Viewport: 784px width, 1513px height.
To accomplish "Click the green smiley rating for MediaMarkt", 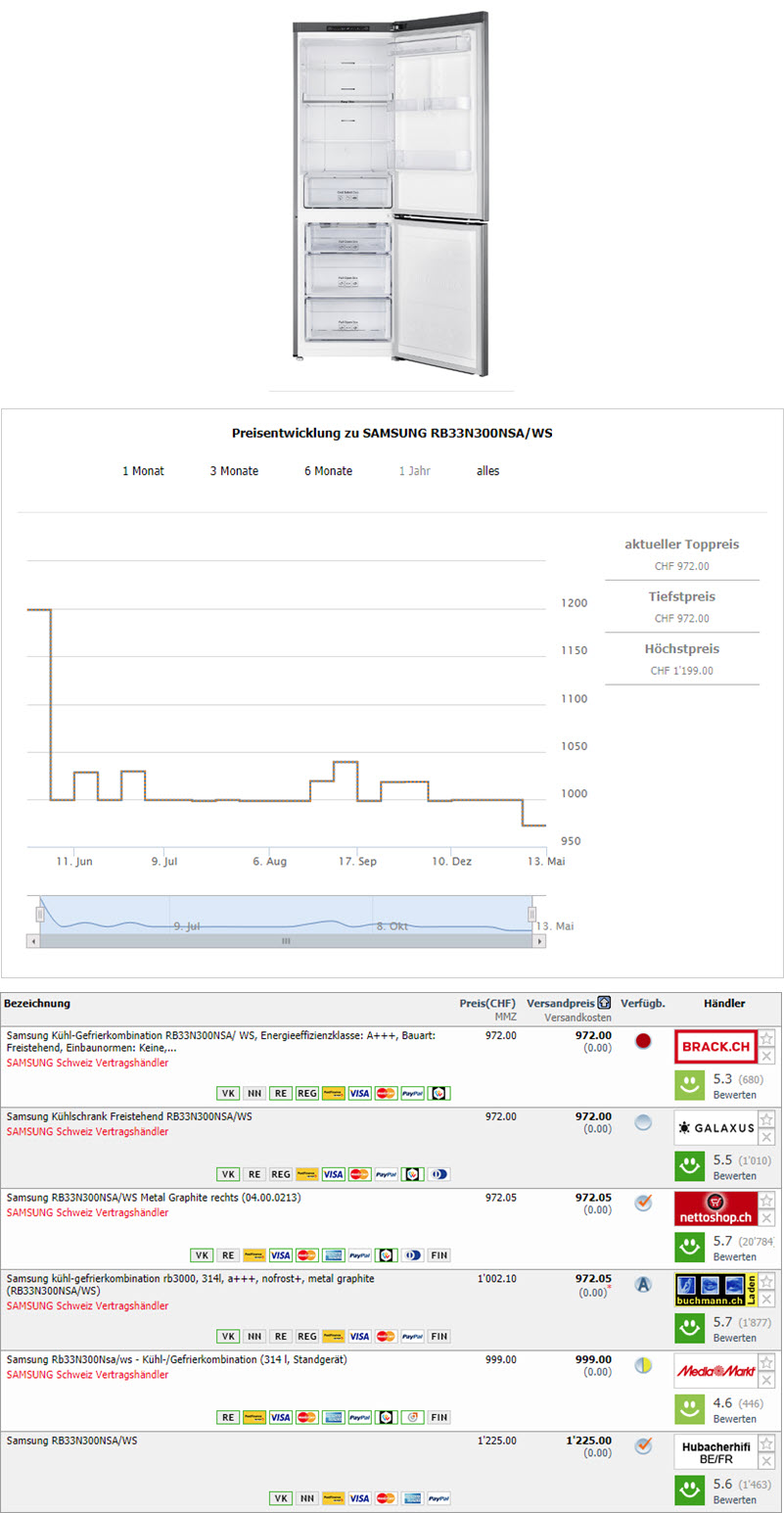I will coord(691,1410).
